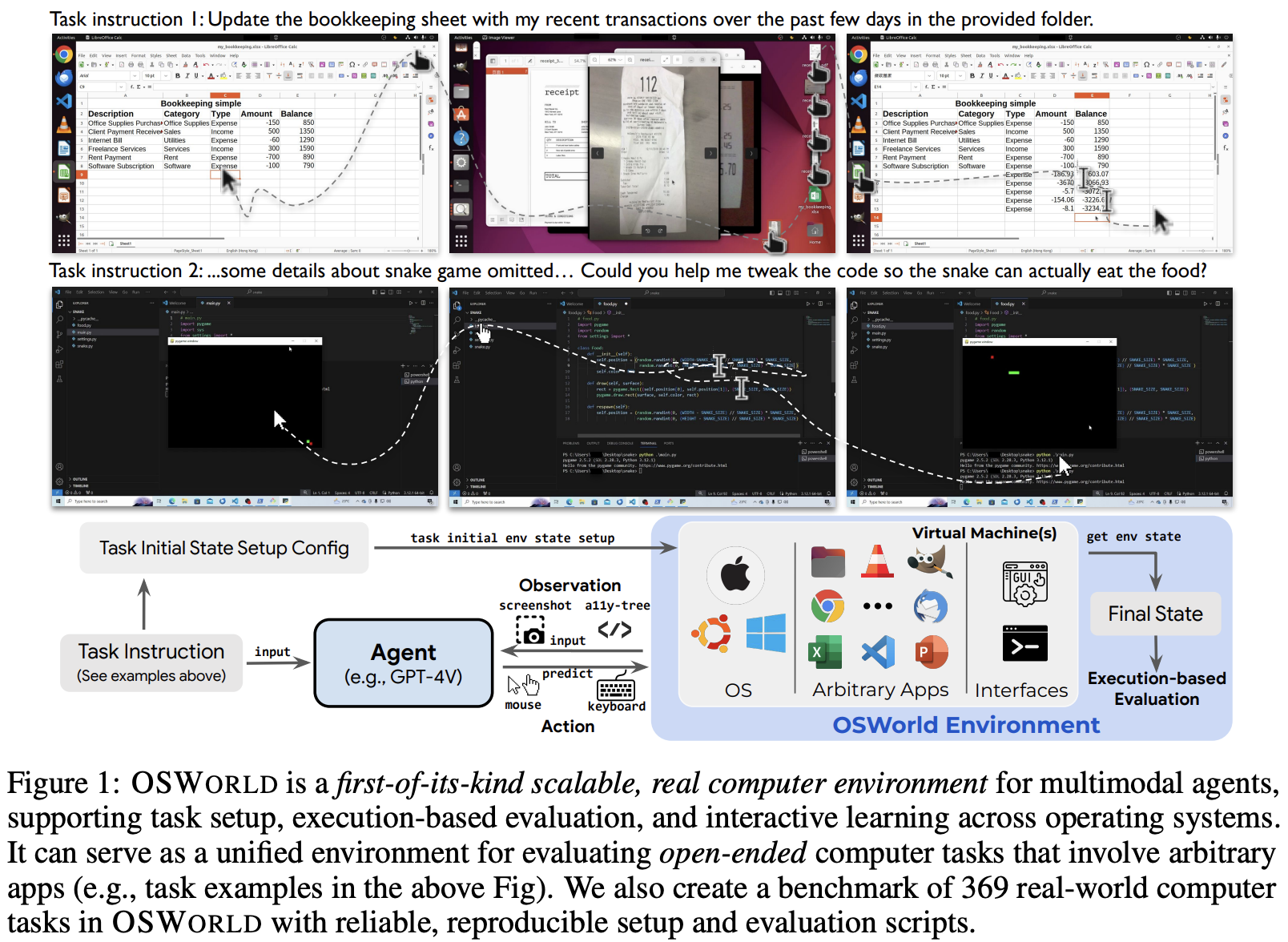Image resolution: width=1288 pixels, height=942 pixels.
Task: Expand the __pycache__ folder in the first VS Code screenshot
Action: tap(87, 319)
